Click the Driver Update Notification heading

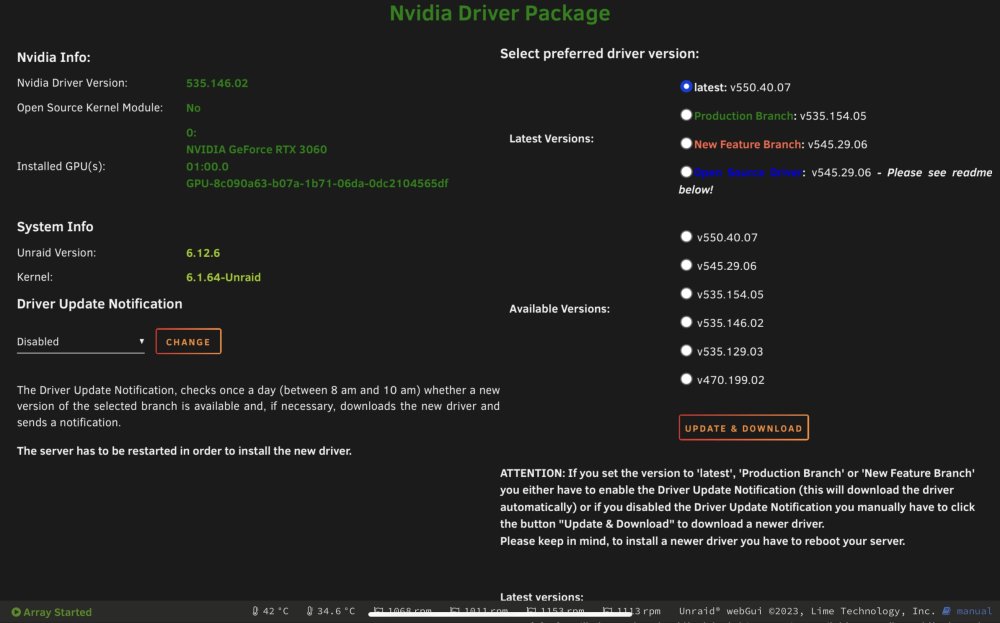coord(99,304)
